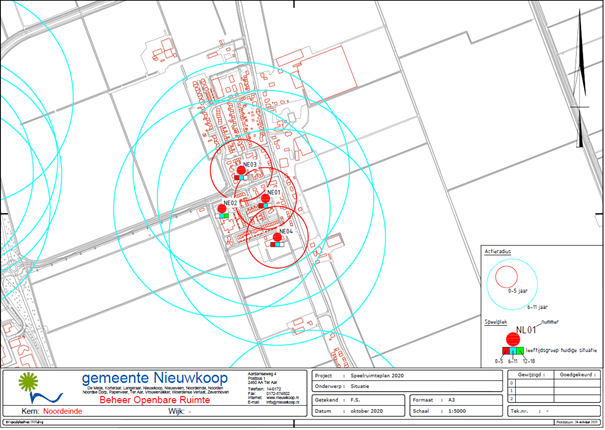Click the 'Speelplek' legend heading
This screenshot has height=430, width=605.
pos(496,323)
